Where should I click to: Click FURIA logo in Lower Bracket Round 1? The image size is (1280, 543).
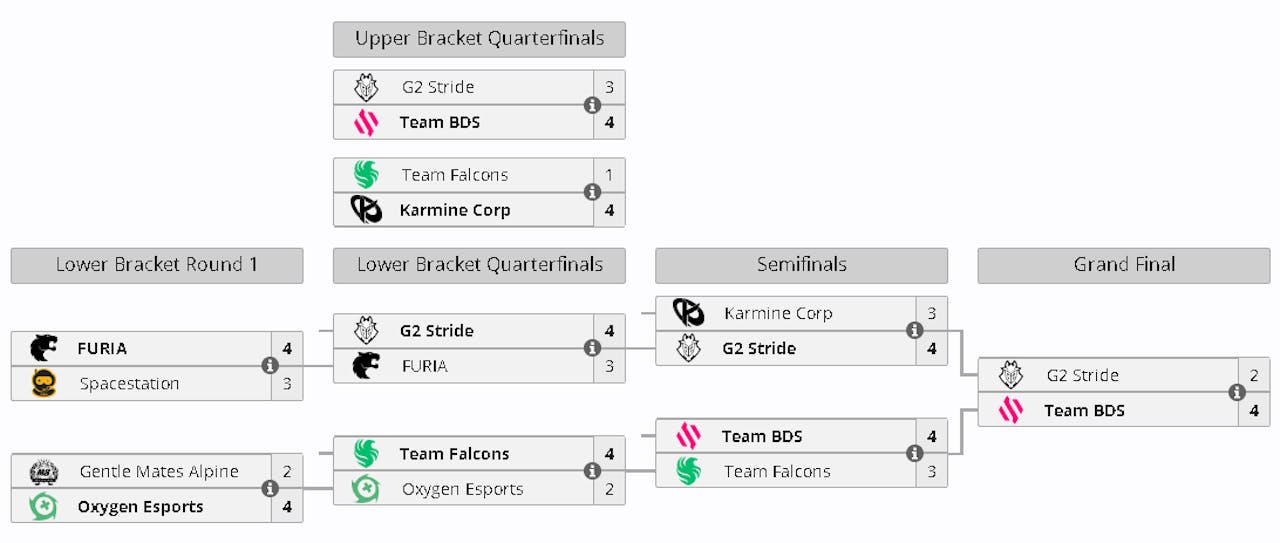tap(44, 349)
